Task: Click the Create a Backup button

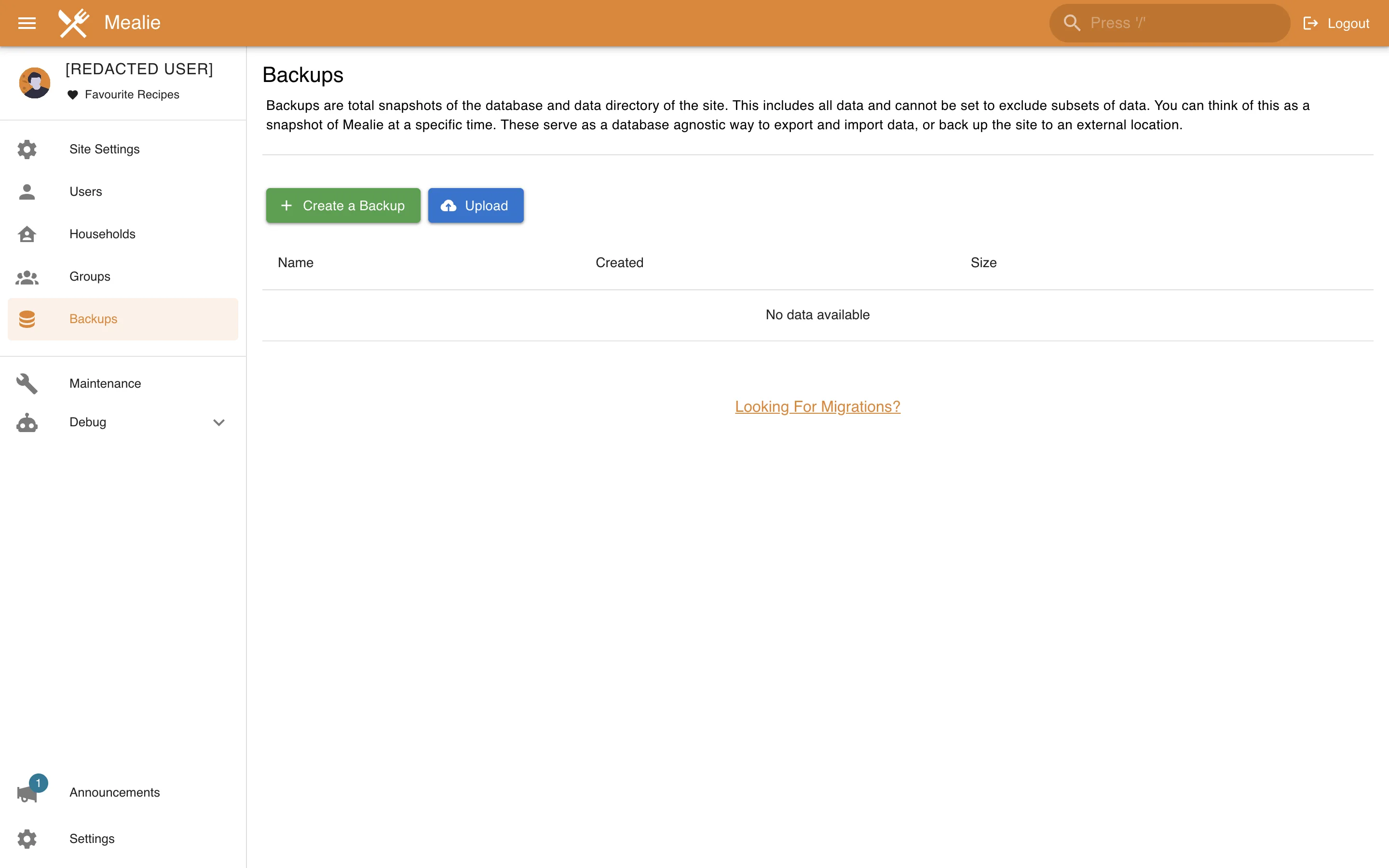Action: coord(343,205)
